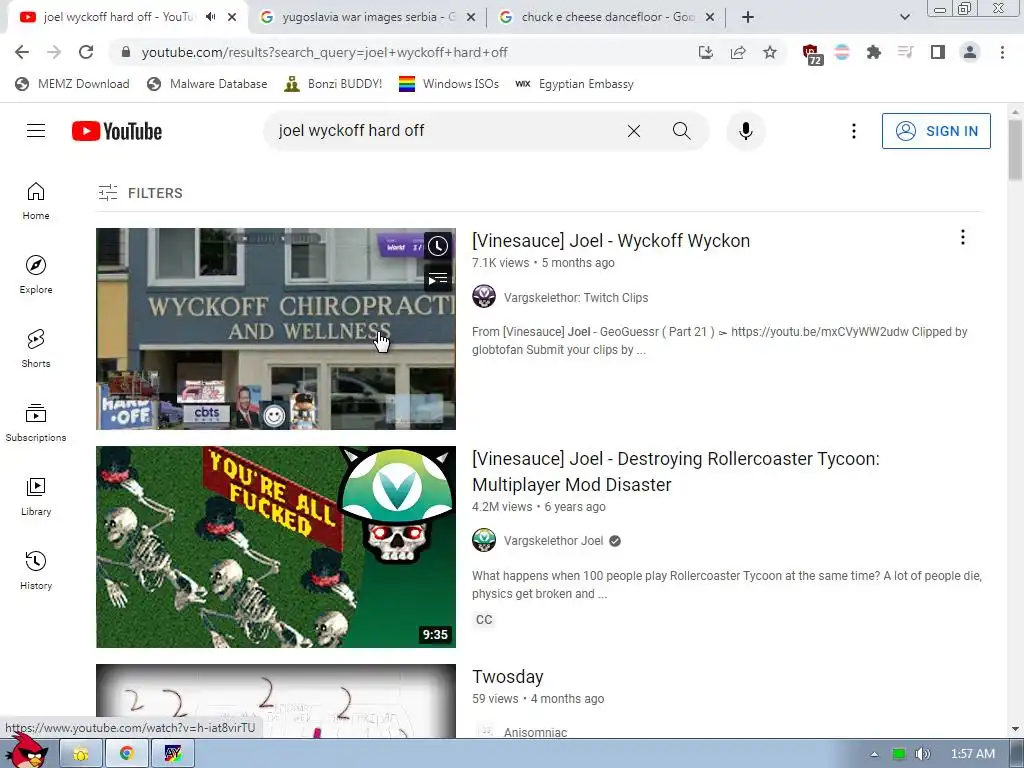Open action menu for Wyckoff Wyckon video

coord(962,238)
